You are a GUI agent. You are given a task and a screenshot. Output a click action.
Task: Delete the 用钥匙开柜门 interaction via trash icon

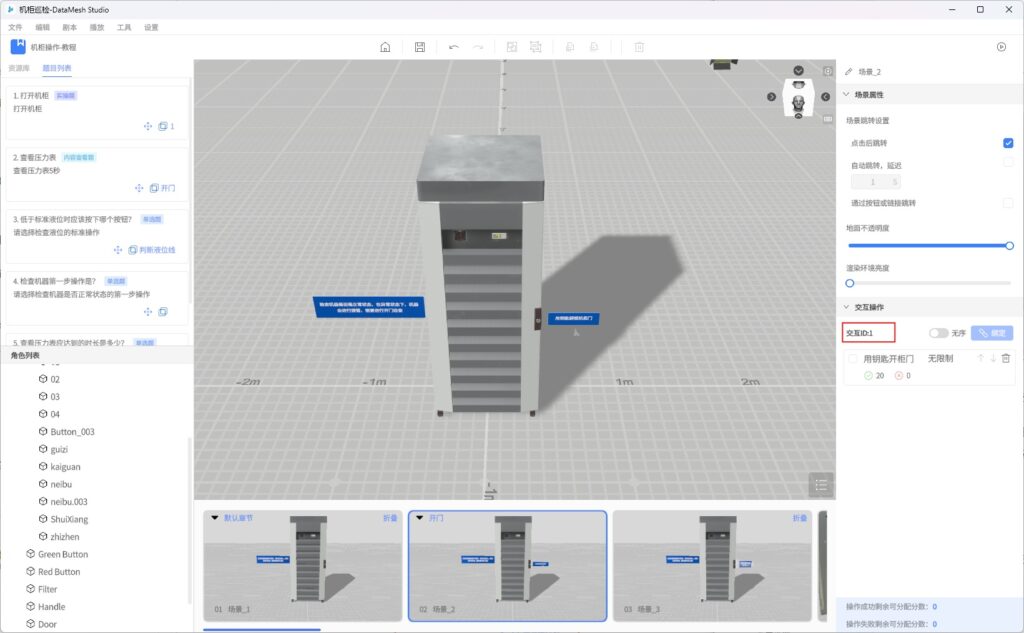click(1006, 358)
